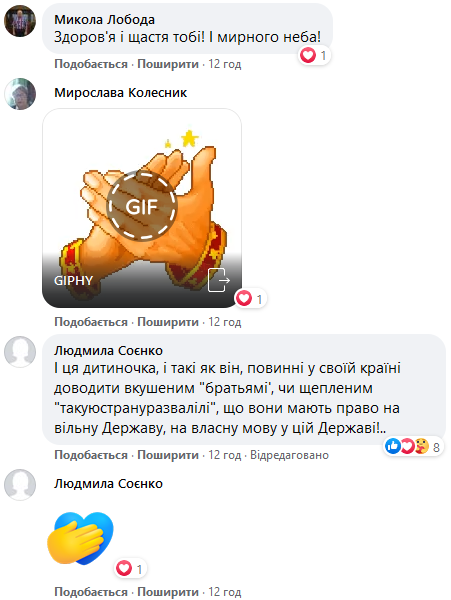Open the avatar beside Людмила Соєнко's text comment
This screenshot has width=451, height=600.
click(x=20, y=352)
